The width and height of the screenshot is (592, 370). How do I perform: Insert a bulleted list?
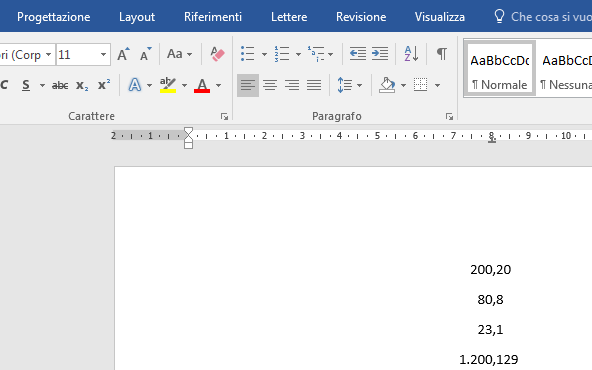click(x=248, y=54)
